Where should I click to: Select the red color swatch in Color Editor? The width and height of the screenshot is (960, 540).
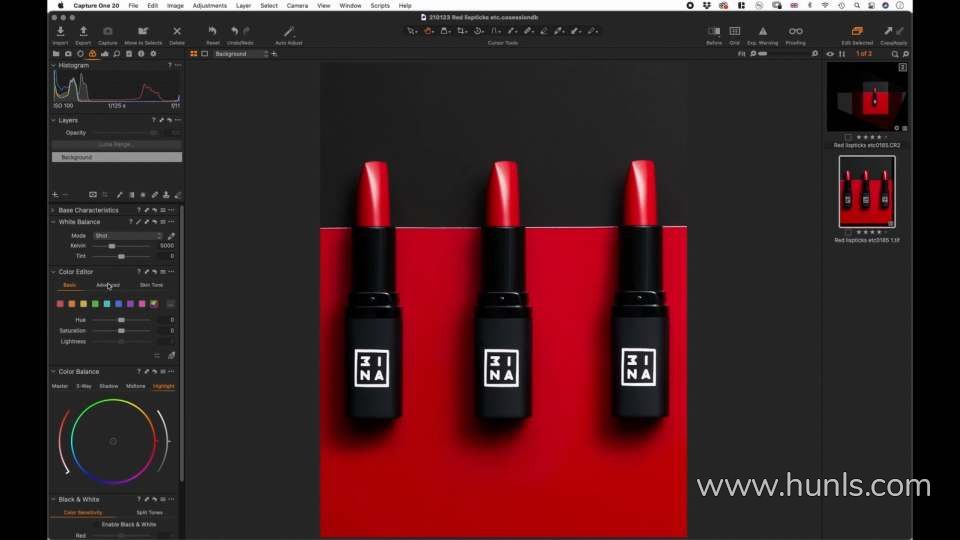coord(60,304)
